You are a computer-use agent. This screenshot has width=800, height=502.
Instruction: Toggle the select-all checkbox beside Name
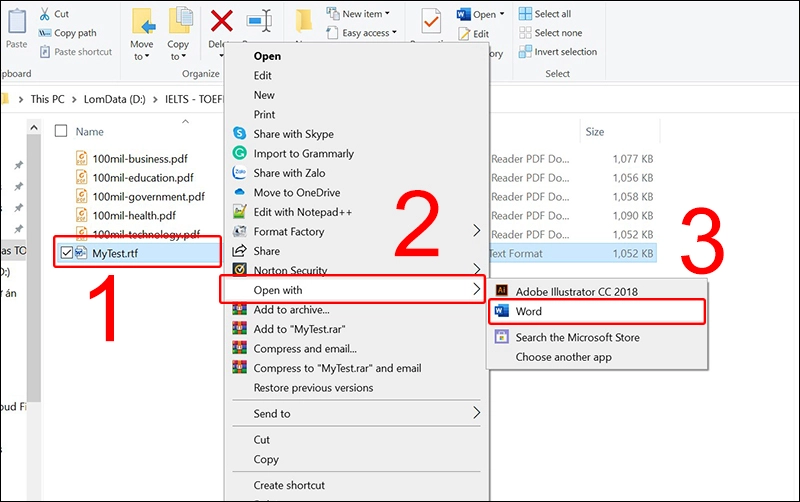61,131
